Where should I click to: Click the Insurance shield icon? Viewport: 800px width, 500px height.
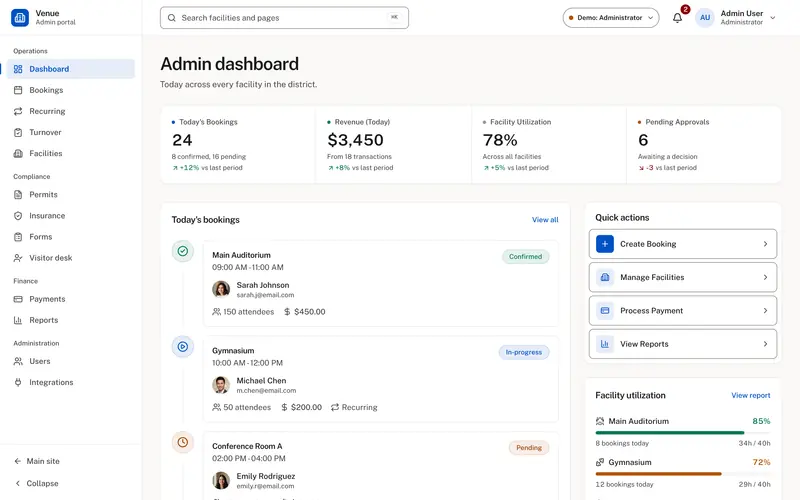18,216
